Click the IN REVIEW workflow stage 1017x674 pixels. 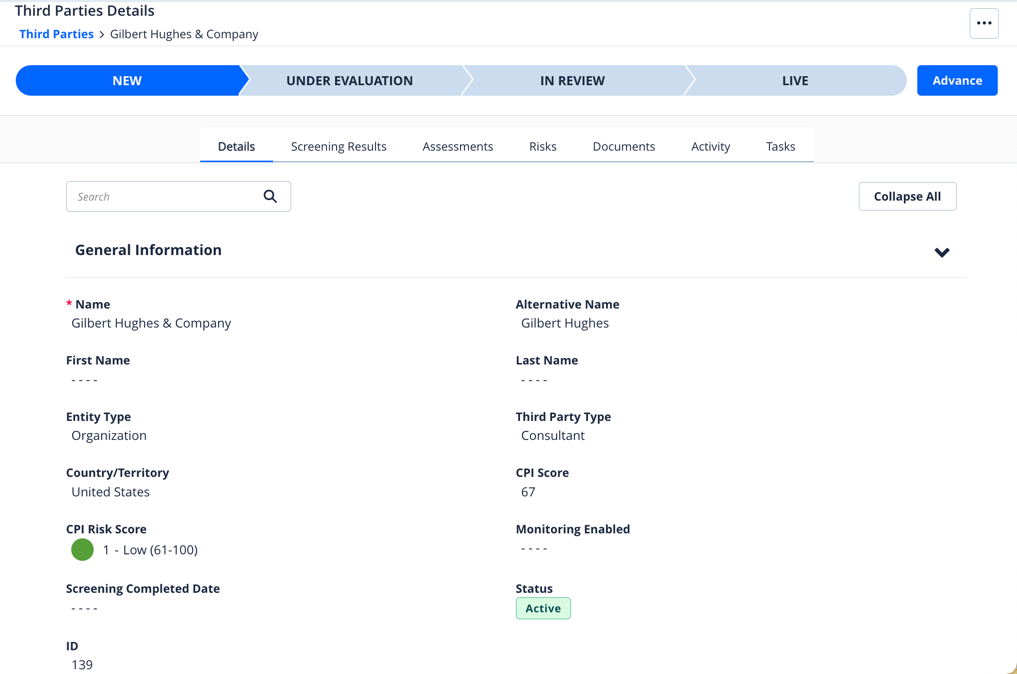click(x=572, y=81)
